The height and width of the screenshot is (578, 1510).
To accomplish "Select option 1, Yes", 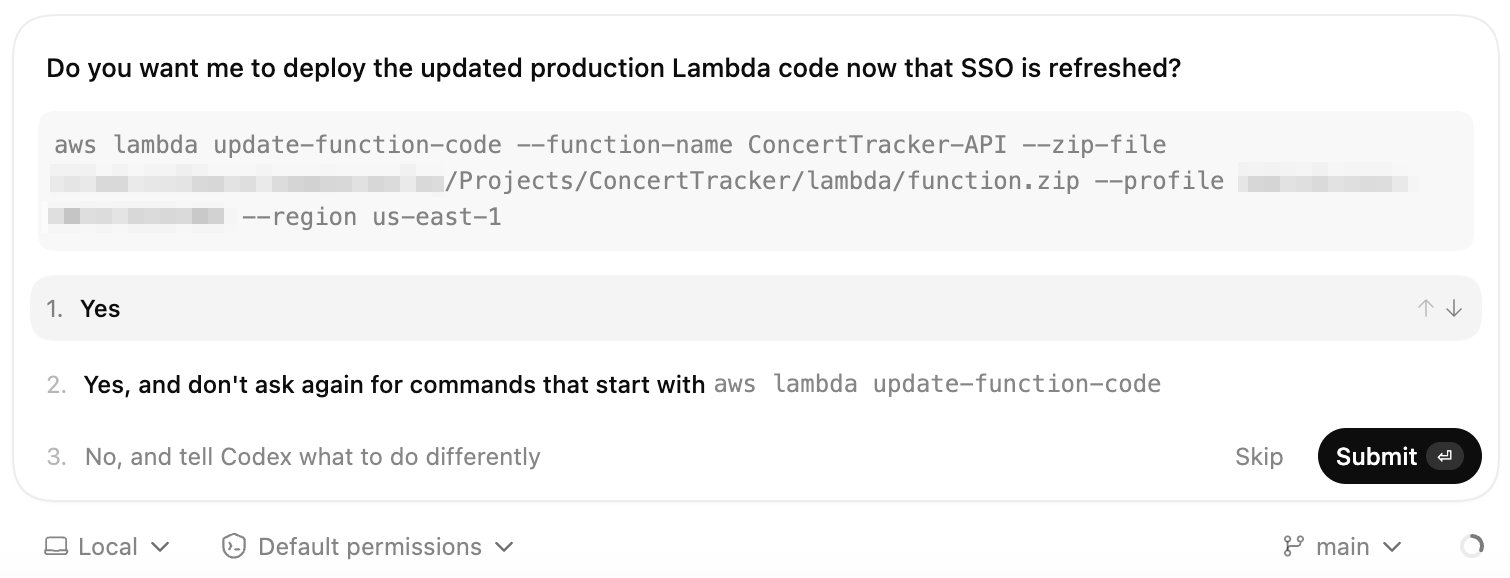I will 100,308.
